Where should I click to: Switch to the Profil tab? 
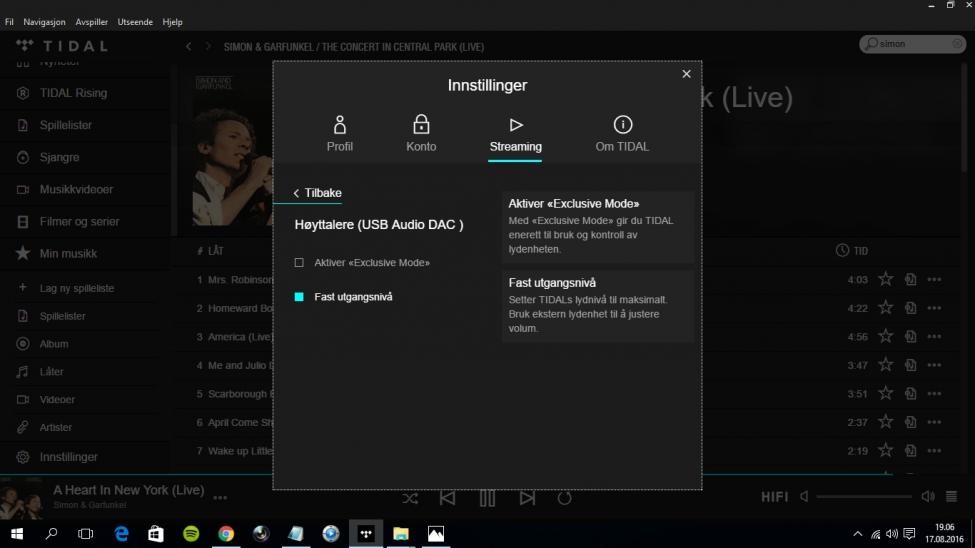(x=340, y=133)
